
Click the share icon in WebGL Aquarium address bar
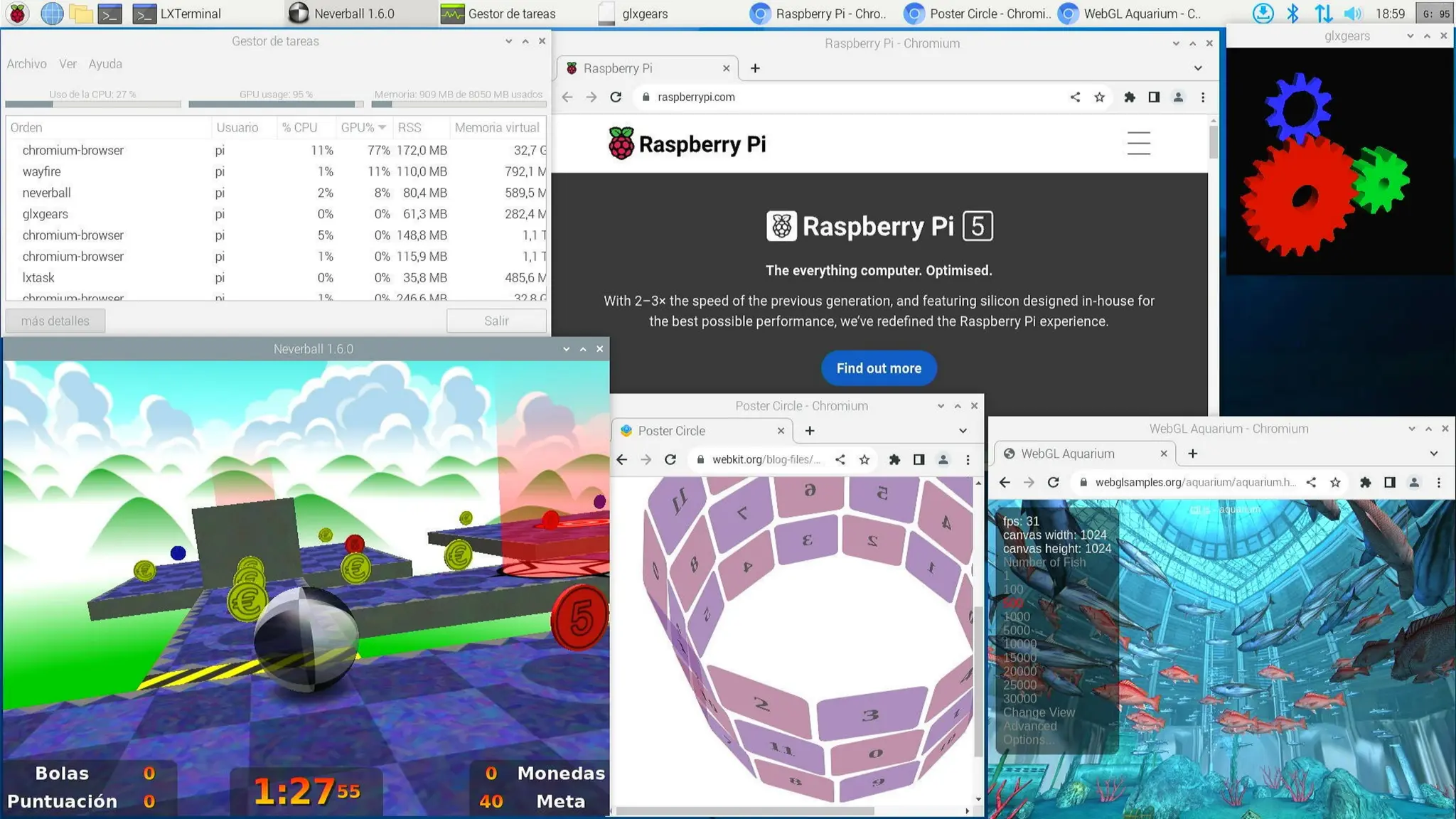pyautogui.click(x=1311, y=482)
